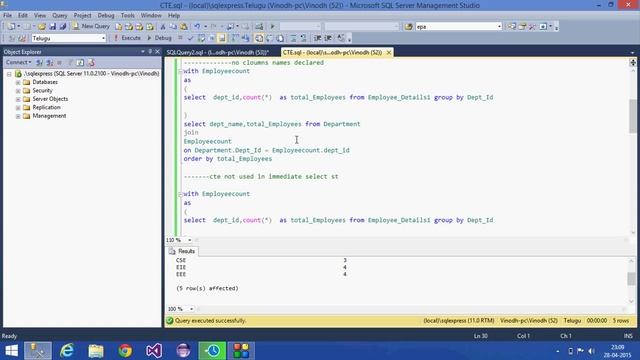This screenshot has width=640, height=360.
Task: Open the Tools menu
Action: click(x=127, y=15)
